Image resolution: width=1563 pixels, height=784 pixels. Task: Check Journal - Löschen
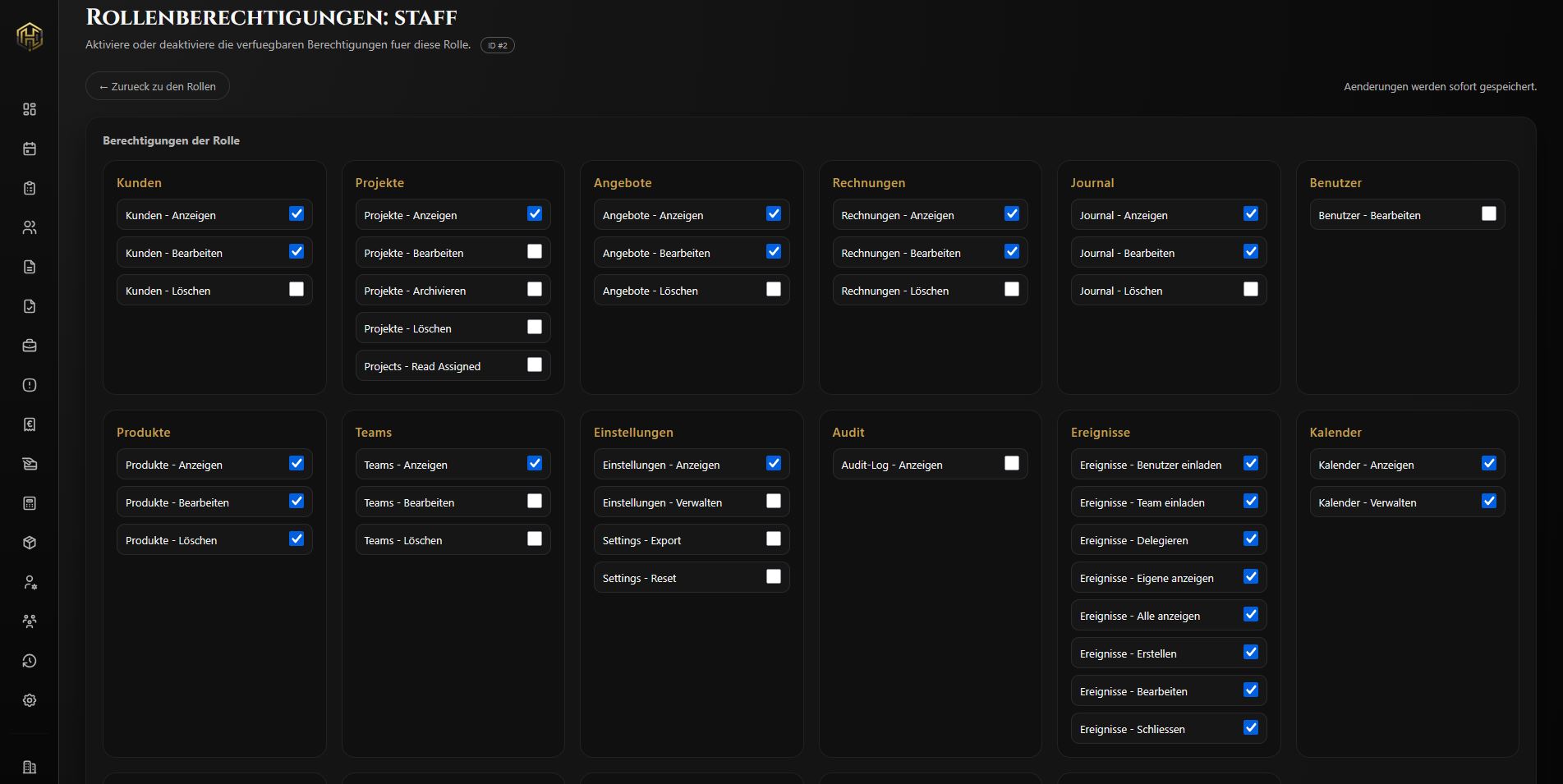(1251, 289)
